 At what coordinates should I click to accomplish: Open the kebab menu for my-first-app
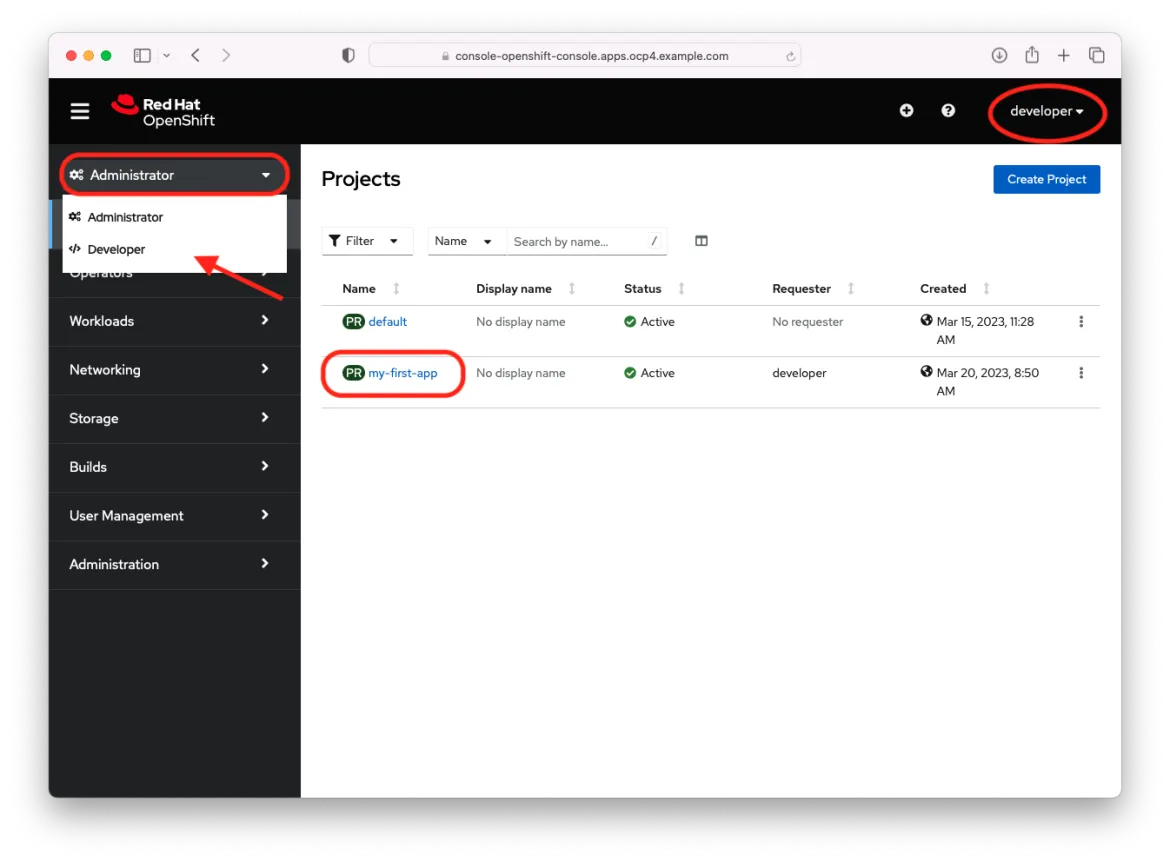point(1081,372)
